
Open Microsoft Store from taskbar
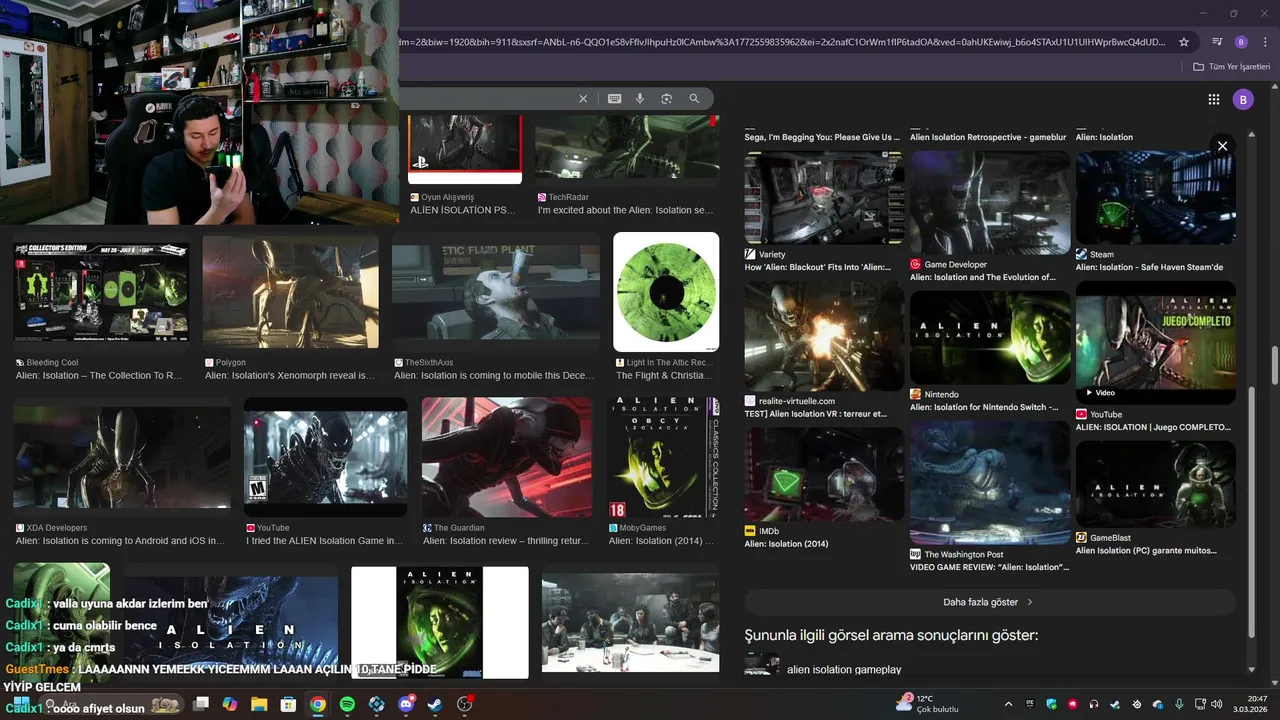(288, 704)
